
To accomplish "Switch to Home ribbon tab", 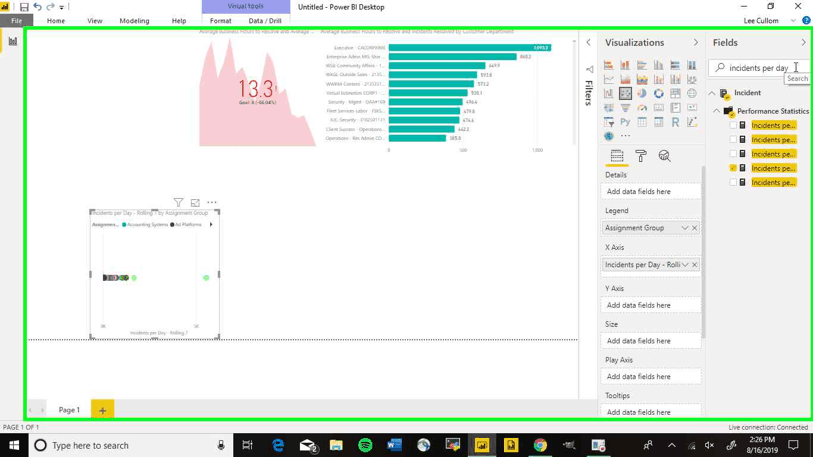I will (56, 21).
